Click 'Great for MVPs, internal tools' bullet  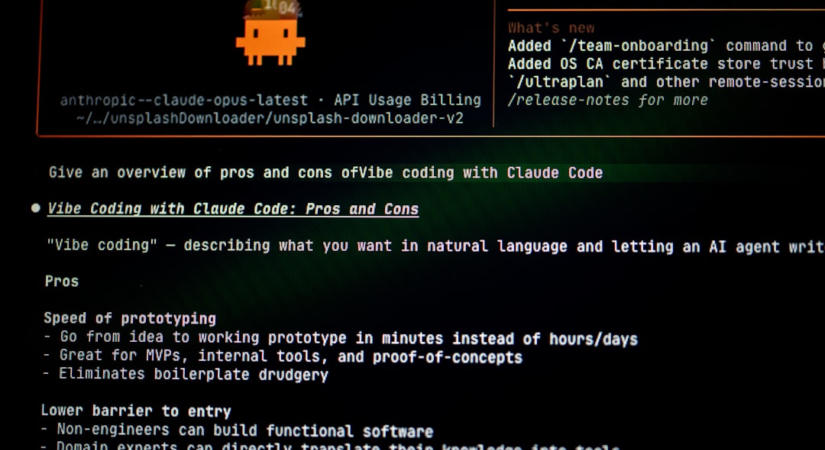tap(283, 356)
